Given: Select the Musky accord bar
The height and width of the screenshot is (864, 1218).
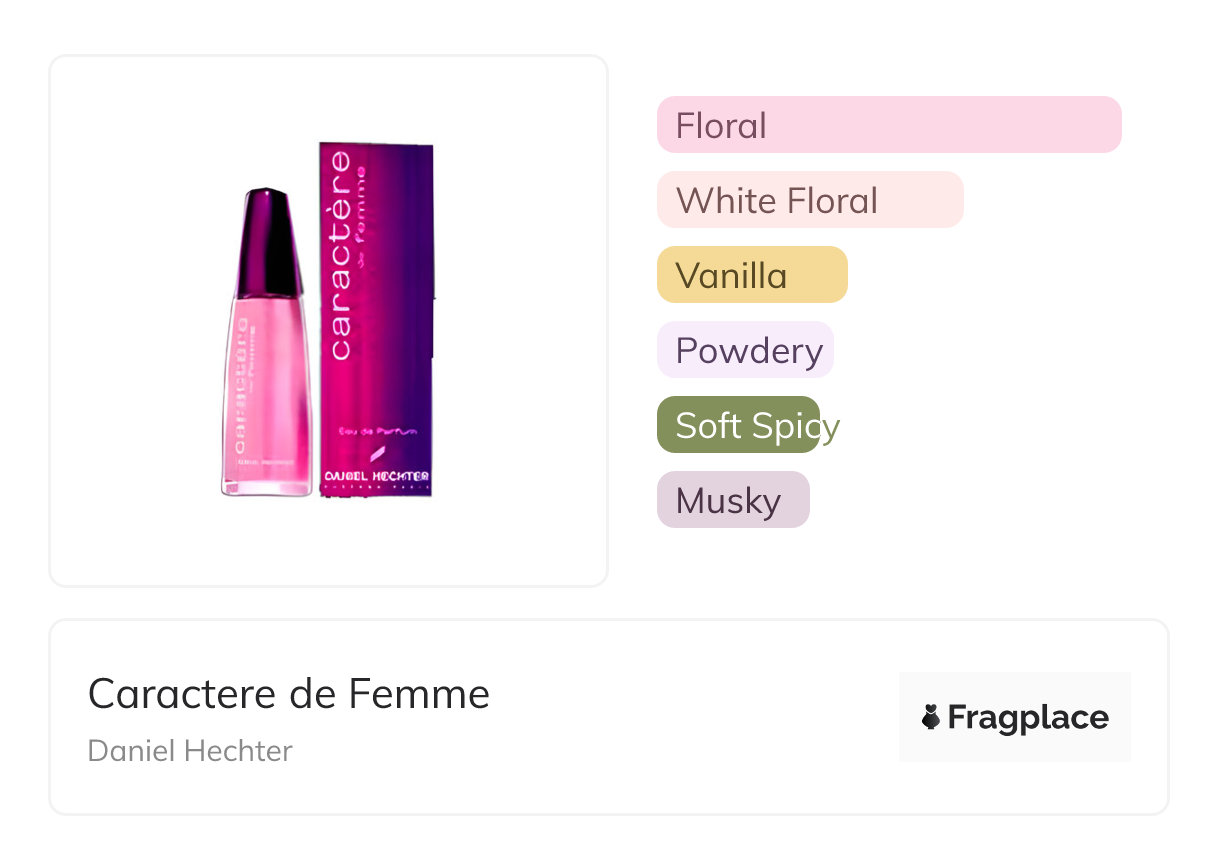Looking at the screenshot, I should tap(732, 500).
